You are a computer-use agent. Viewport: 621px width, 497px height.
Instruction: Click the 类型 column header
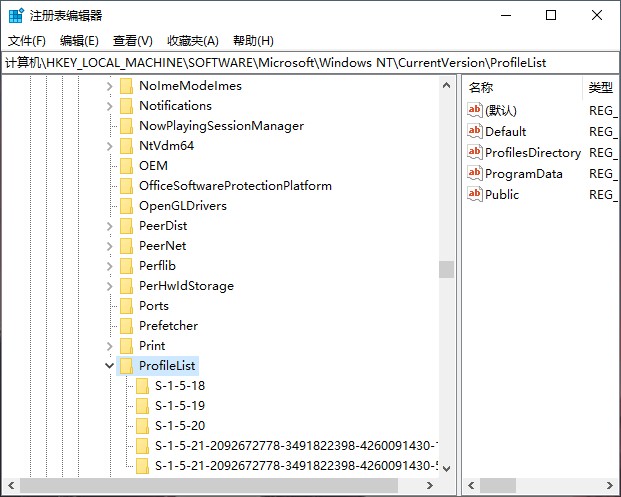pyautogui.click(x=600, y=87)
